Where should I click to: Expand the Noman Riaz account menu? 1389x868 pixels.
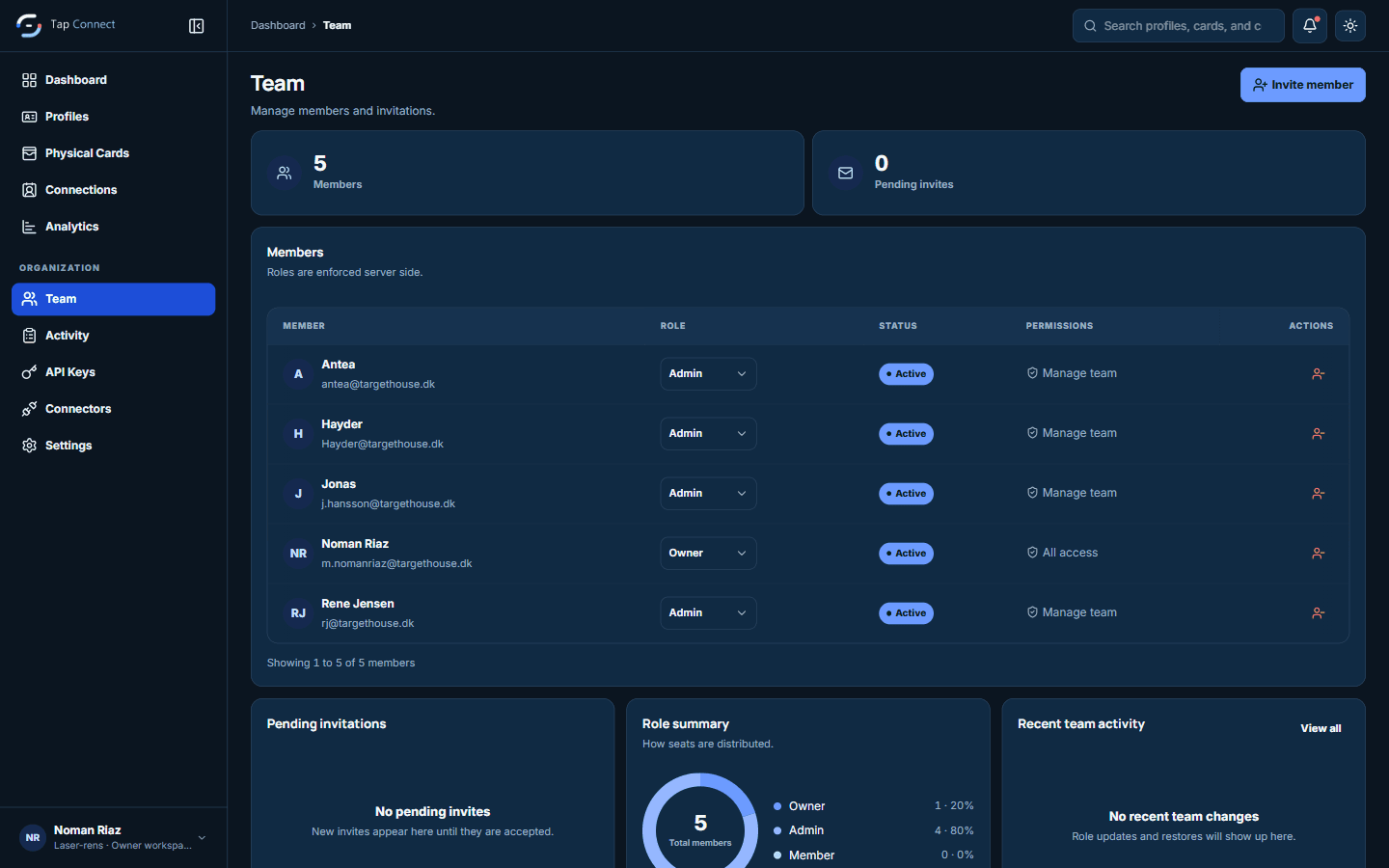114,837
